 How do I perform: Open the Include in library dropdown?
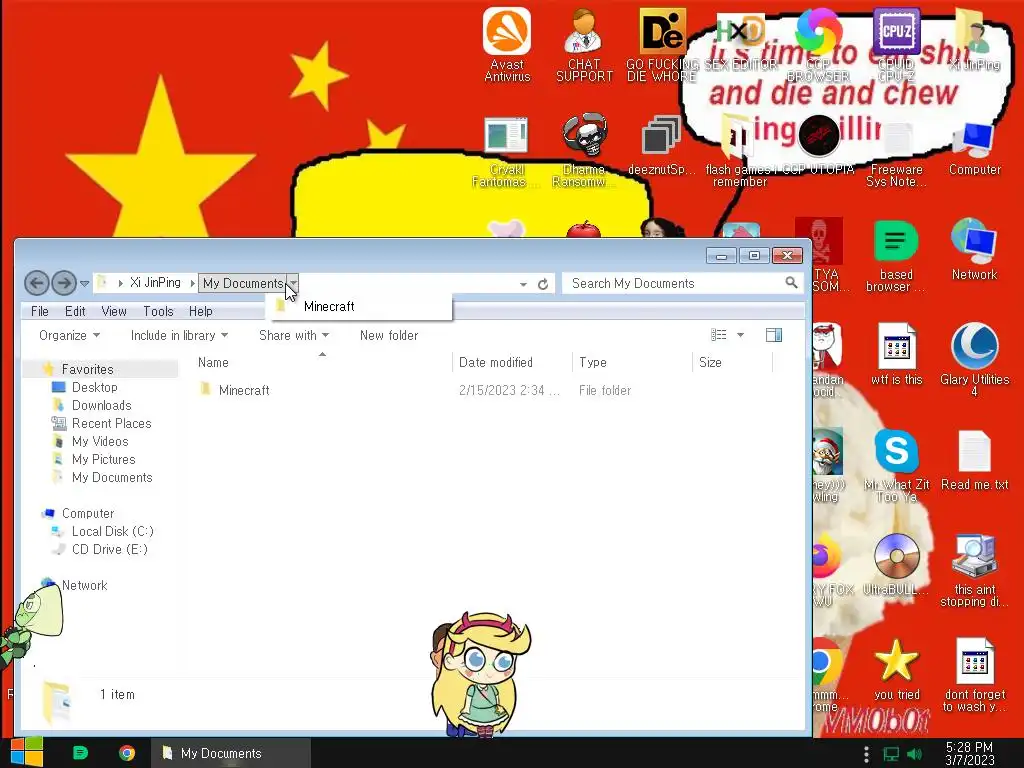tap(179, 335)
